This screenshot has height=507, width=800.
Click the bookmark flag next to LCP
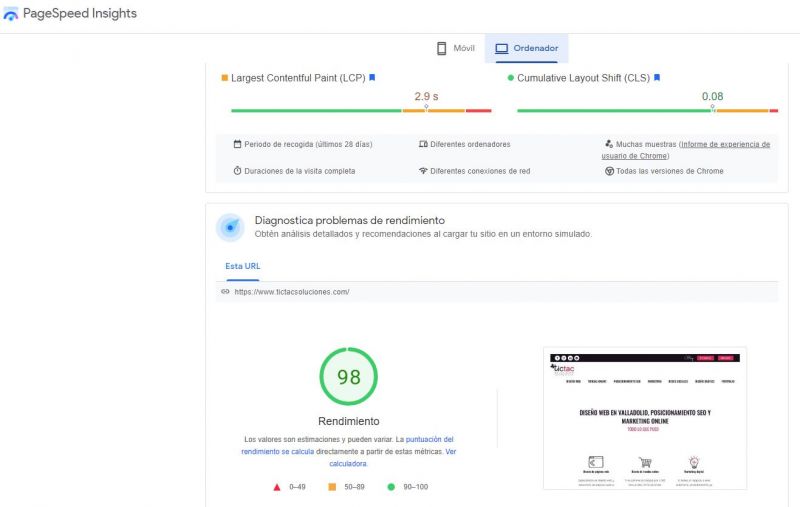click(372, 78)
